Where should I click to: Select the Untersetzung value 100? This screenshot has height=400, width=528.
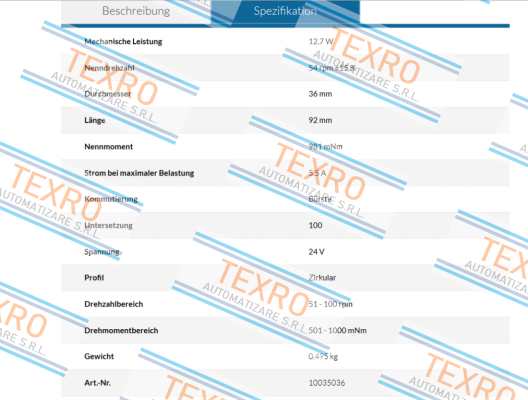pos(316,225)
